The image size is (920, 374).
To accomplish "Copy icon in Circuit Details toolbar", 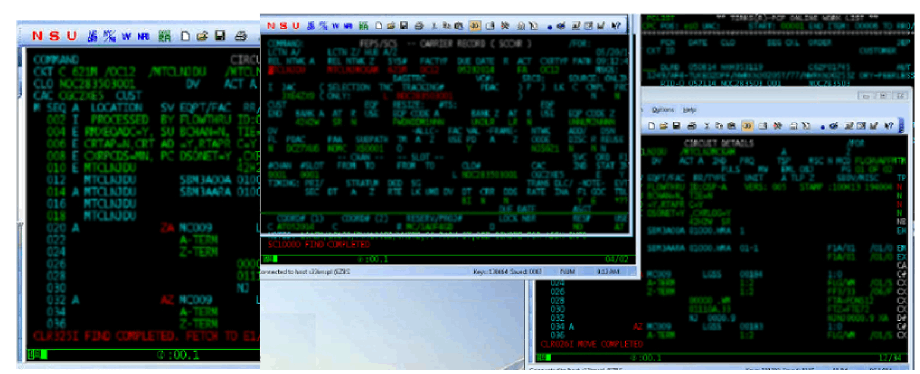I will tap(719, 126).
